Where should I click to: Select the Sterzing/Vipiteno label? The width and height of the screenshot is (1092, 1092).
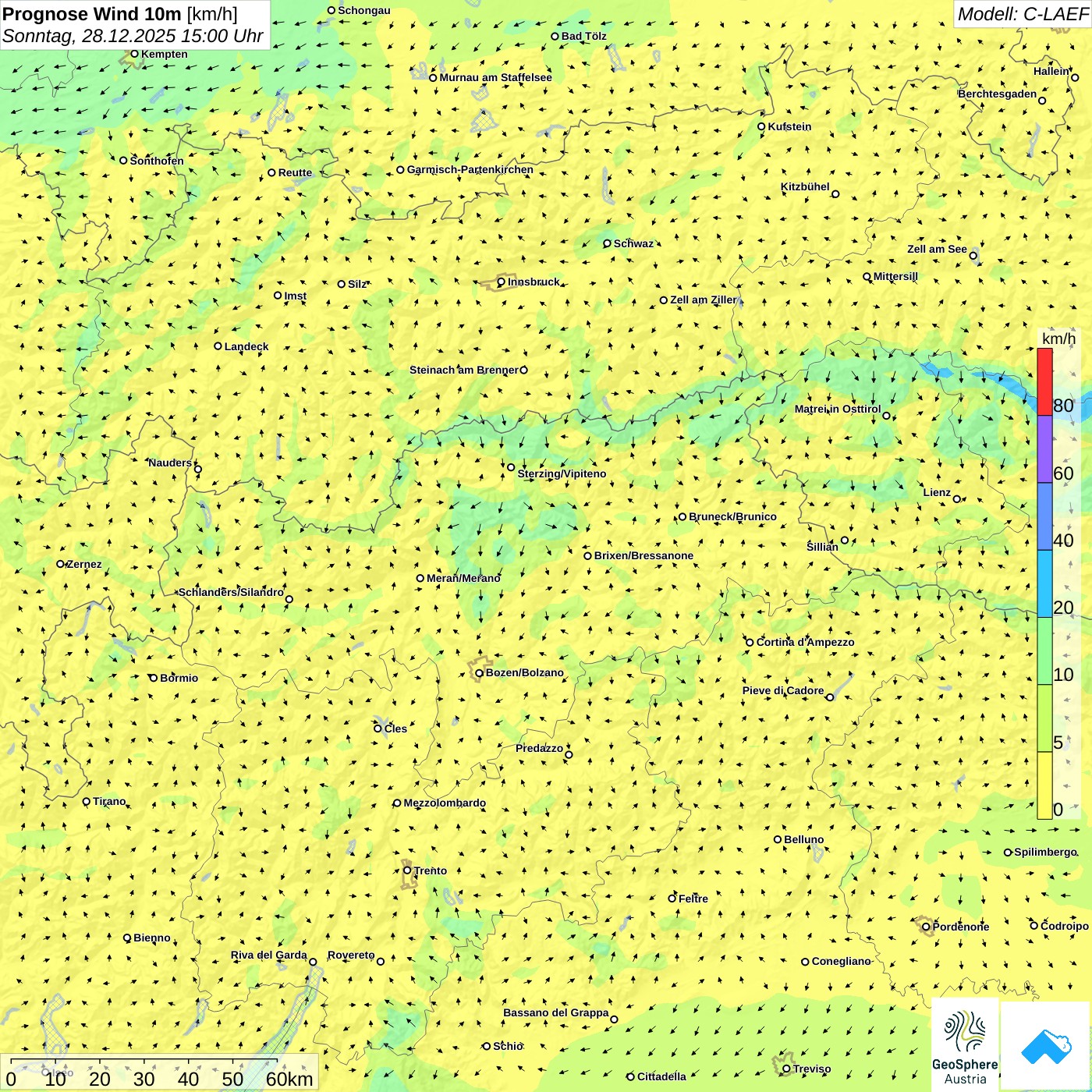pos(562,473)
